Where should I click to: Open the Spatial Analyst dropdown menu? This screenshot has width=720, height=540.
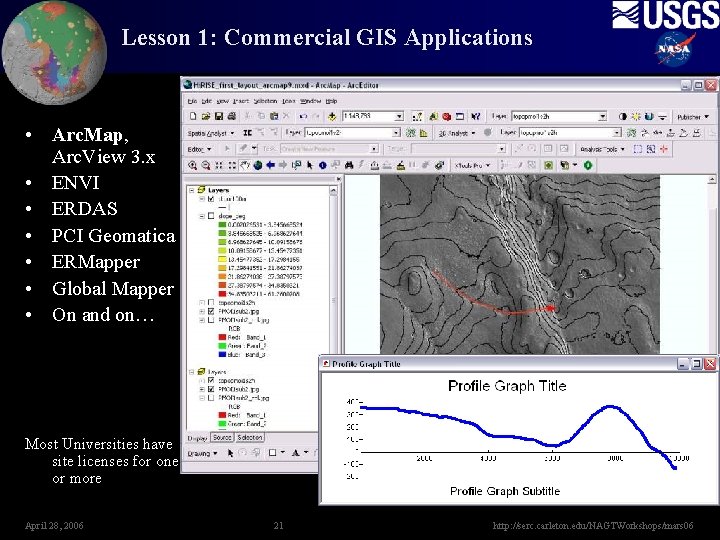click(x=211, y=133)
